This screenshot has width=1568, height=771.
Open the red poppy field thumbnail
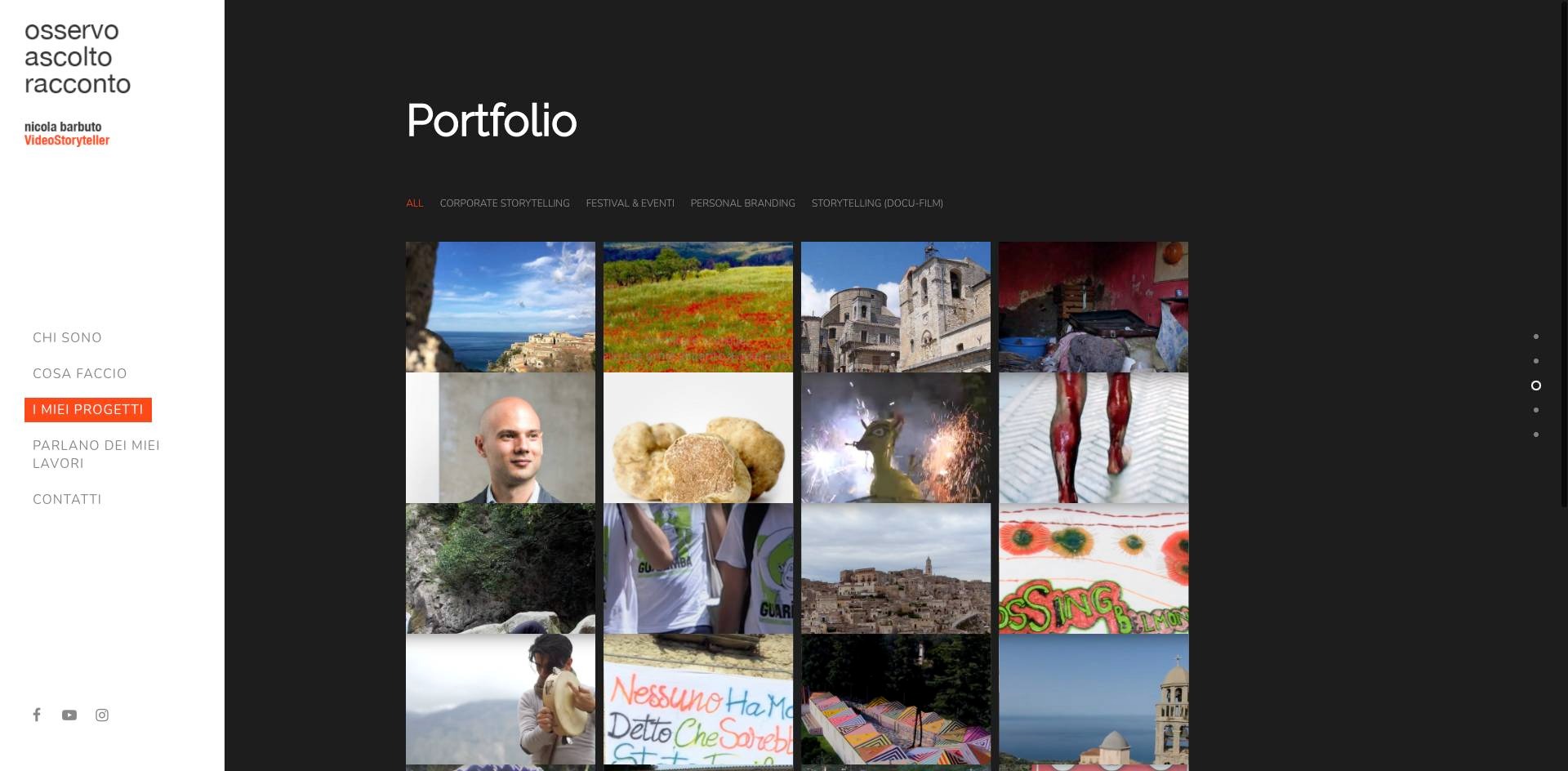pyautogui.click(x=698, y=307)
